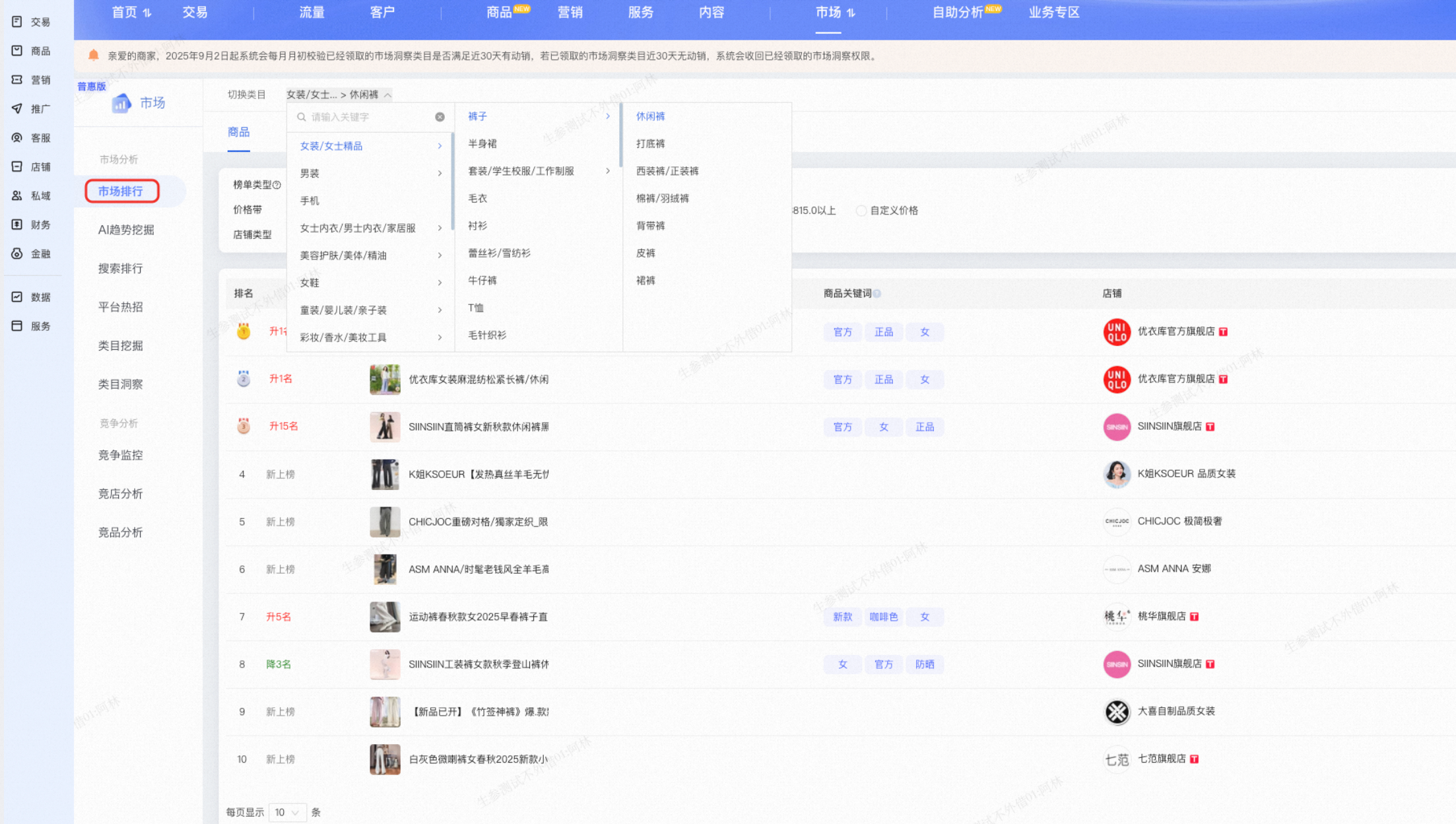Open 竞争监控 page
The width and height of the screenshot is (1456, 824).
[x=120, y=455]
